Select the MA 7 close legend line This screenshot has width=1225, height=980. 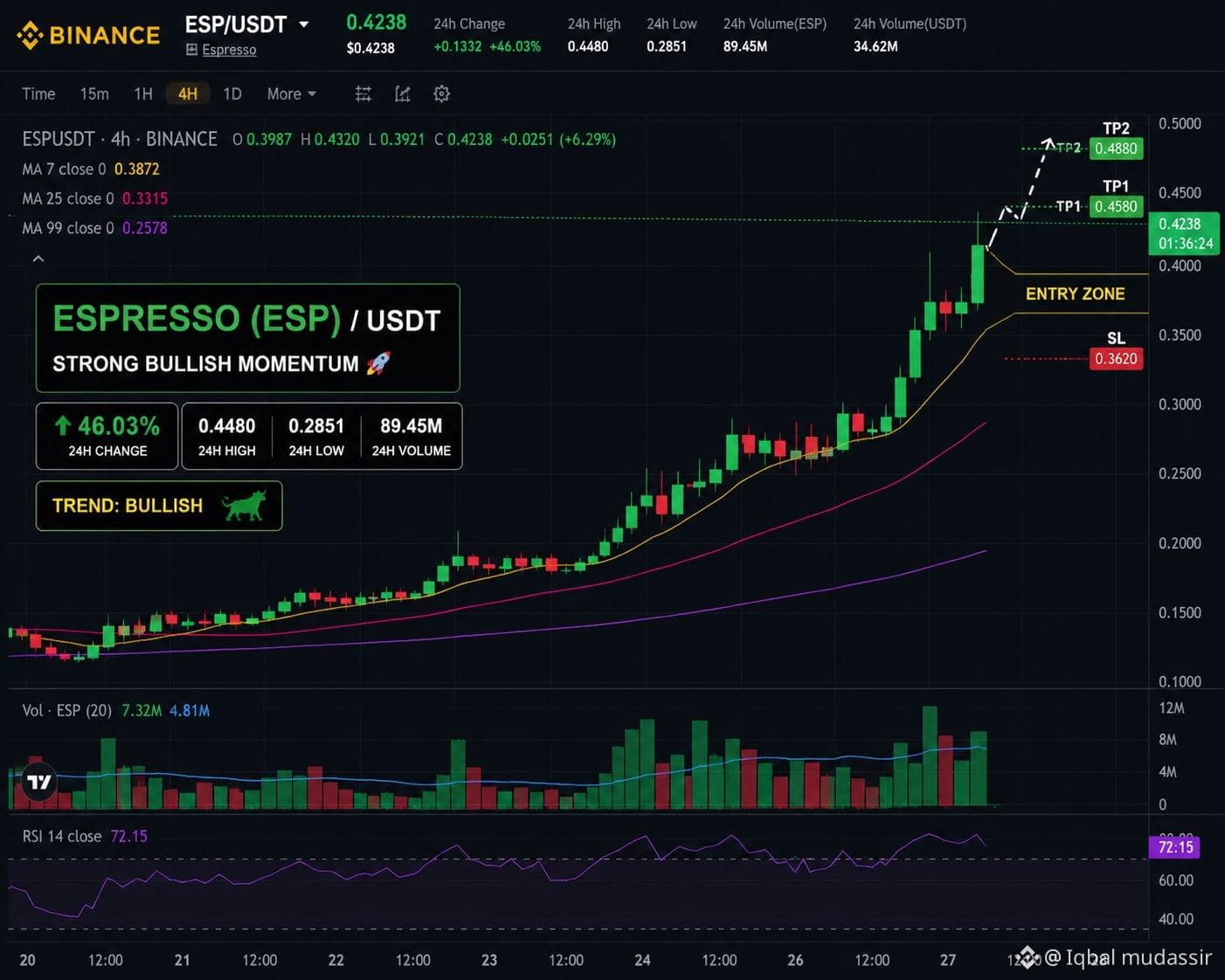(x=91, y=169)
